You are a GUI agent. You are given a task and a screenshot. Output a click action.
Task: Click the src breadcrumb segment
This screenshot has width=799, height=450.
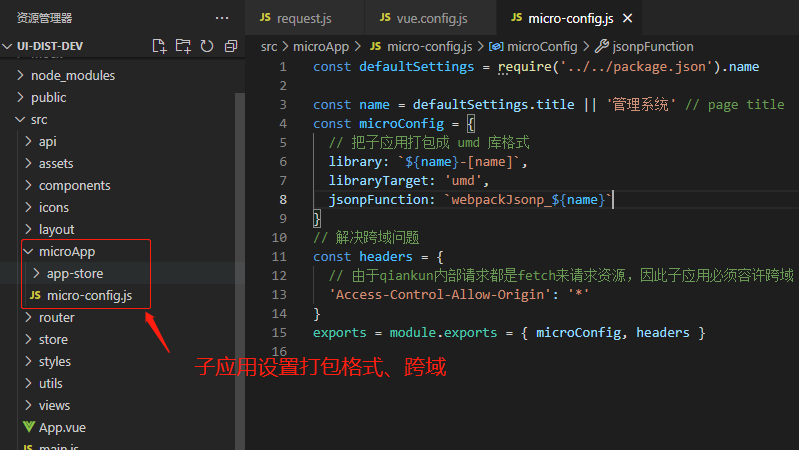coord(269,46)
